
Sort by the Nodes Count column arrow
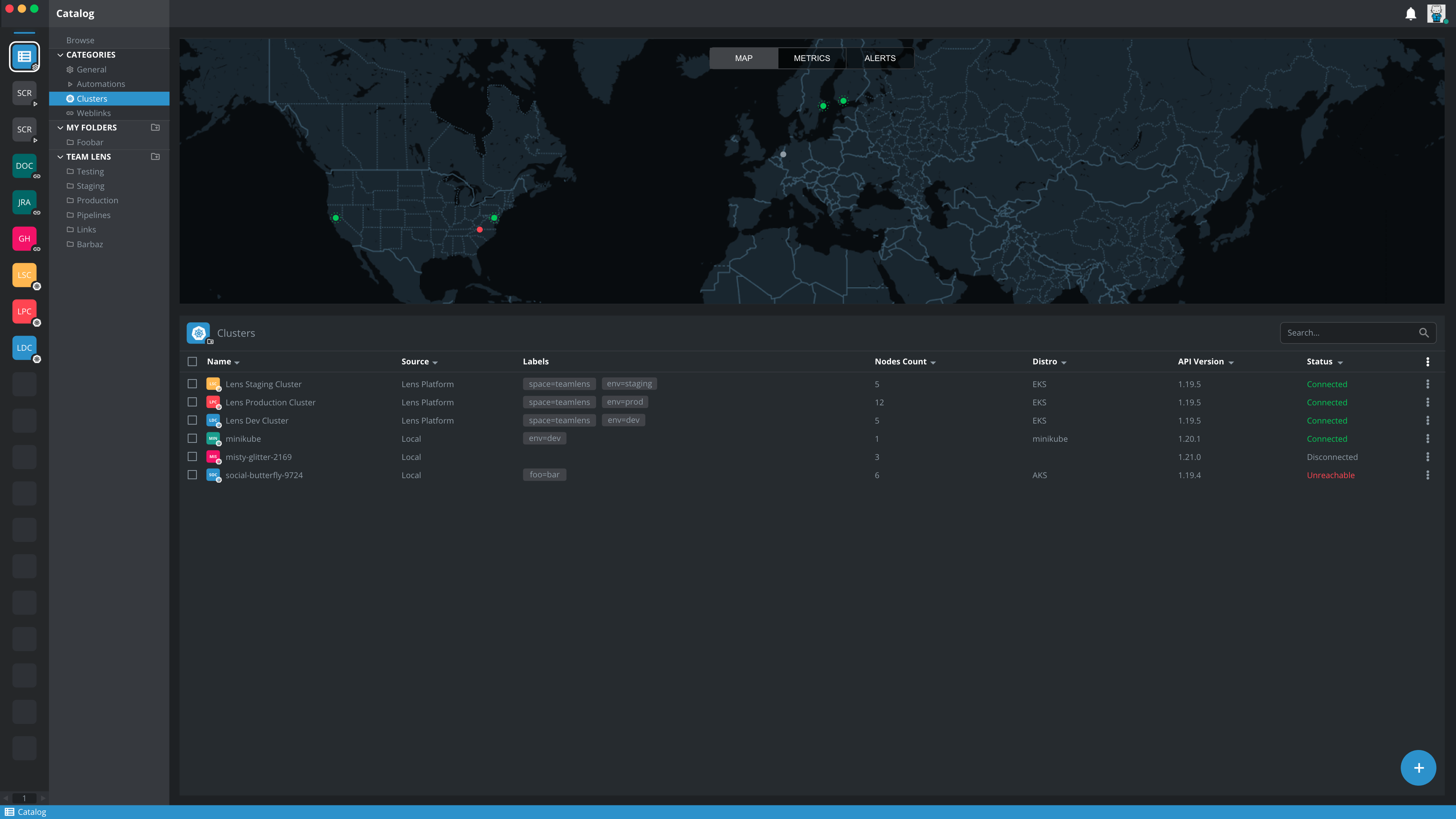click(933, 362)
